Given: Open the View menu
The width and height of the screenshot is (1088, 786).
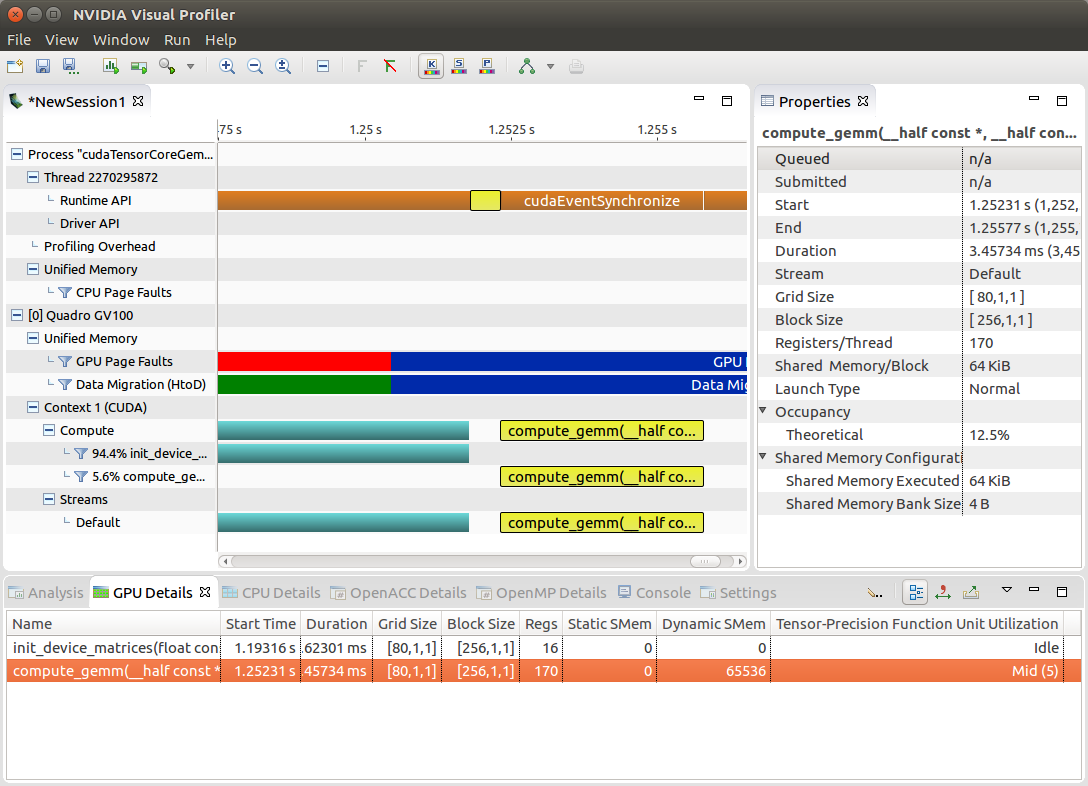Looking at the screenshot, I should tap(62, 40).
